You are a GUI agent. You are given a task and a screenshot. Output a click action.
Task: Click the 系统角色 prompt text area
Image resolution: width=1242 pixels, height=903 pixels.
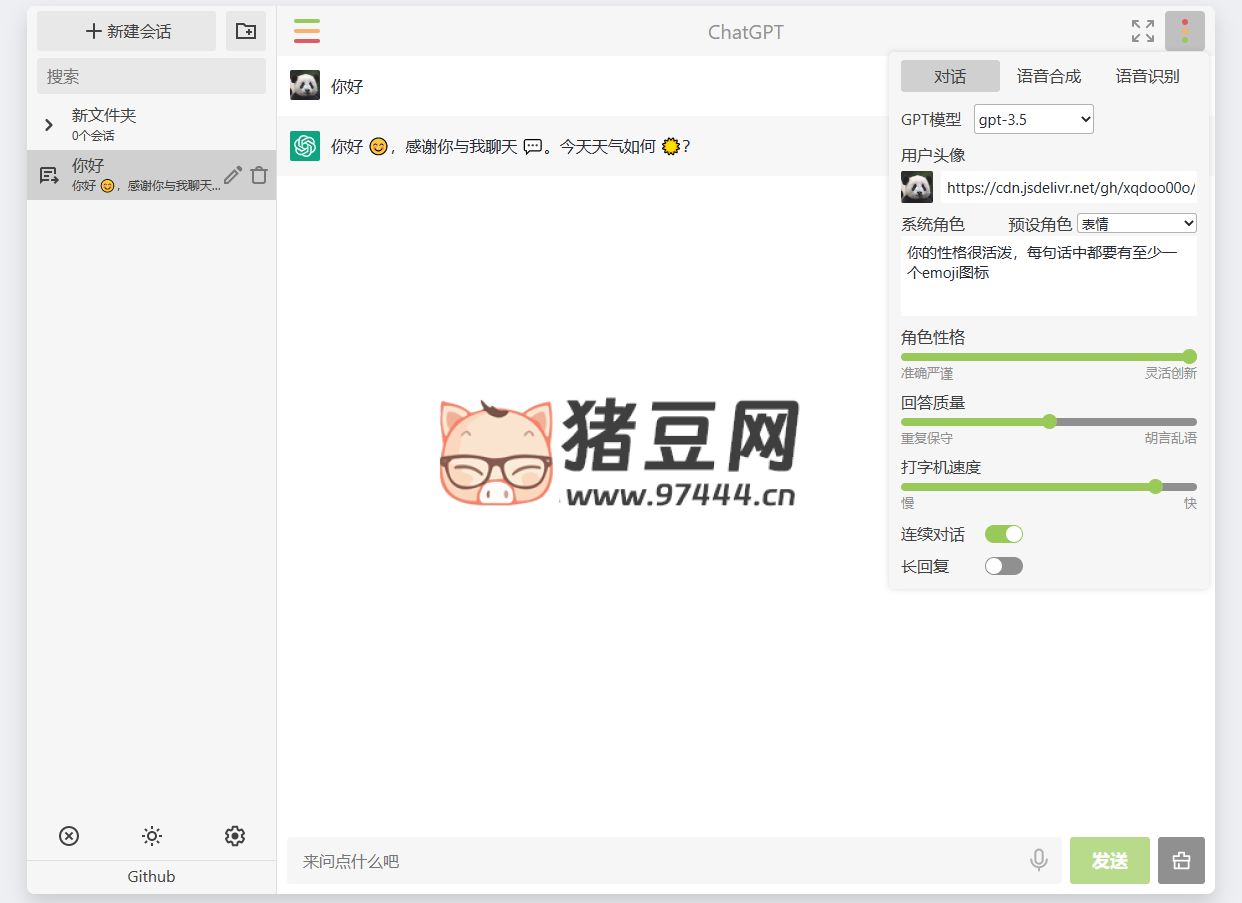coord(1049,276)
